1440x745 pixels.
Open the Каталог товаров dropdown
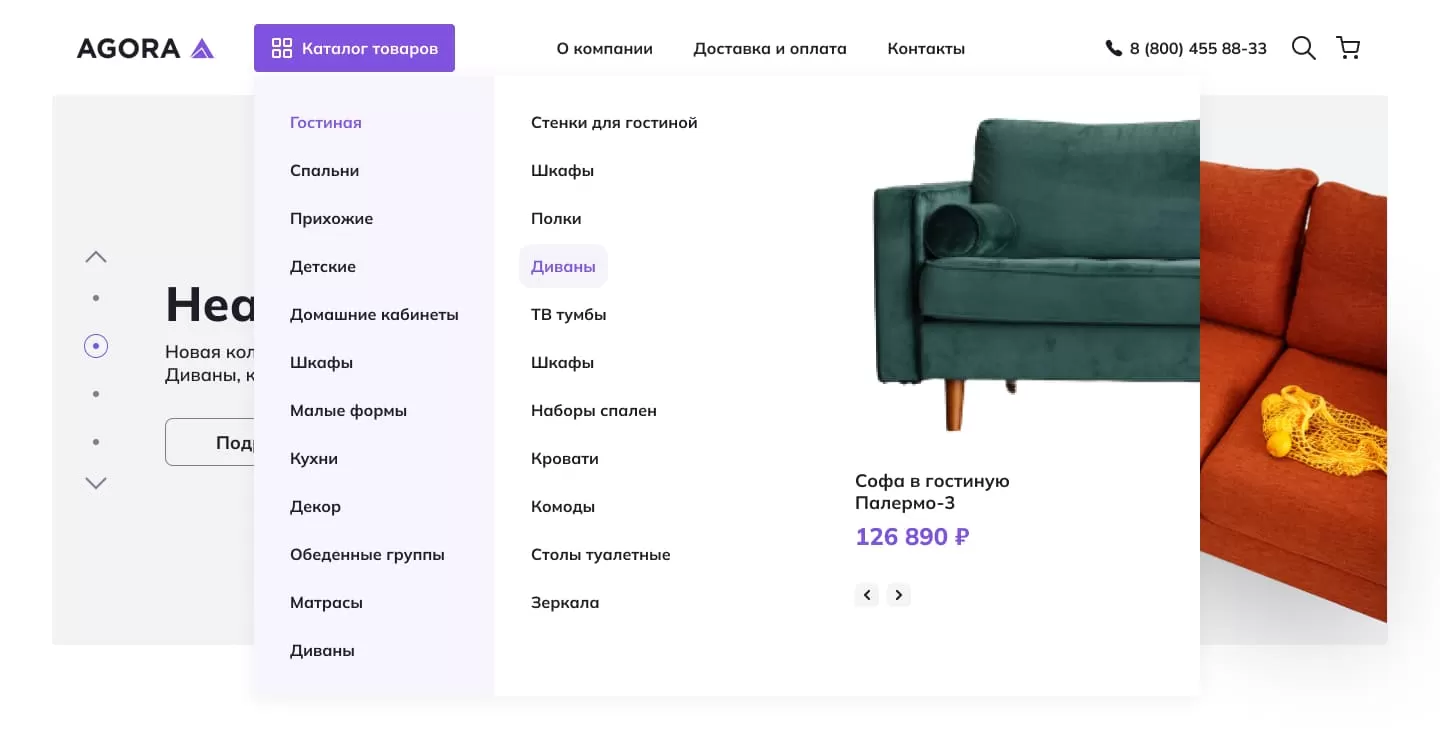(354, 47)
